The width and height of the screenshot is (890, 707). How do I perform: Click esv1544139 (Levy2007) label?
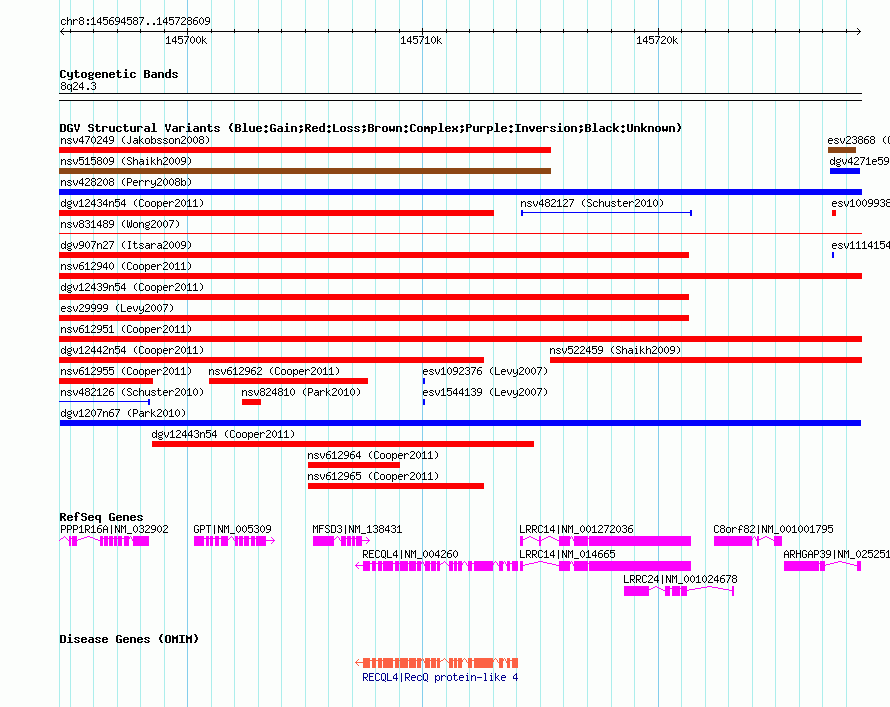pos(485,392)
